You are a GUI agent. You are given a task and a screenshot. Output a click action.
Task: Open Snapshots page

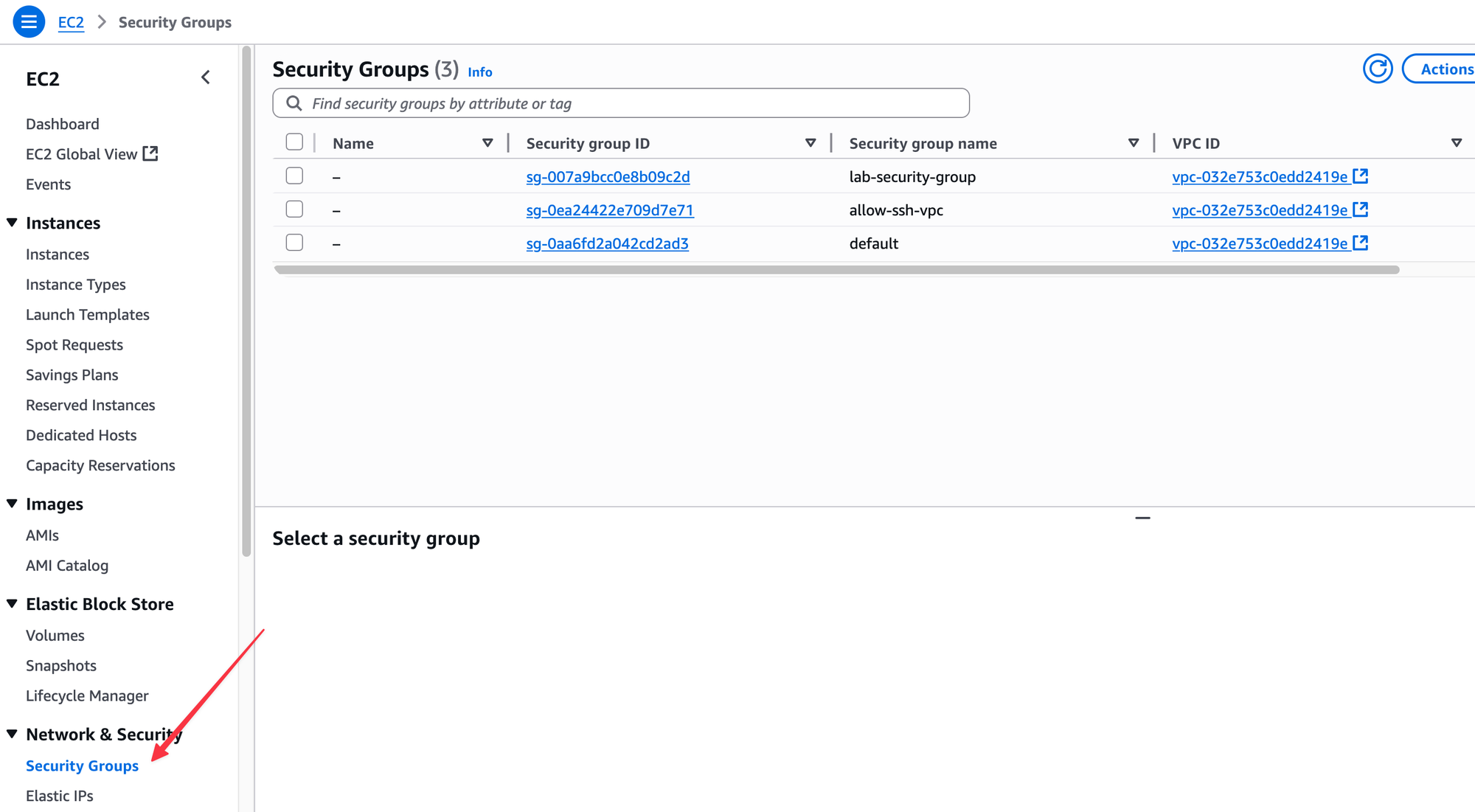coord(61,666)
